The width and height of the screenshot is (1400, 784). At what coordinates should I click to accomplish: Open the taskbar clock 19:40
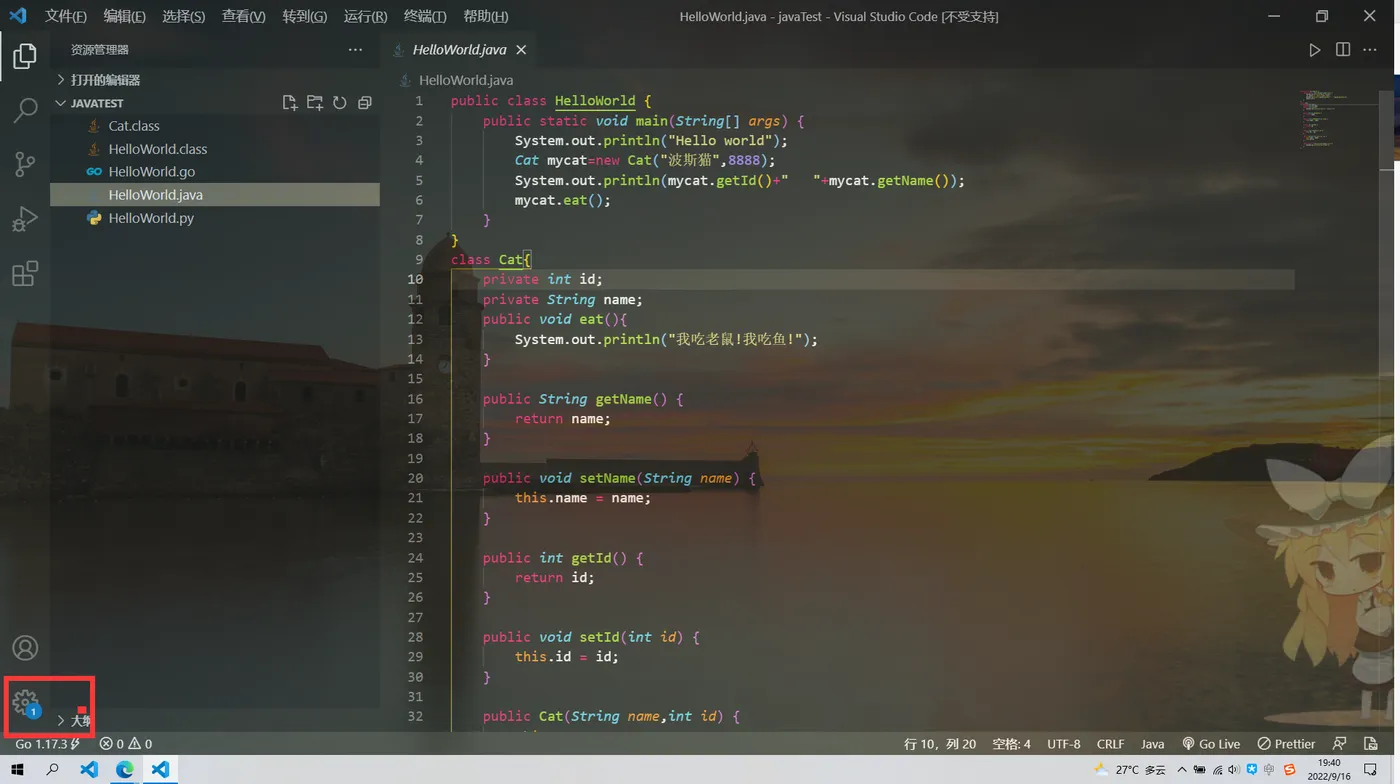coord(1329,770)
